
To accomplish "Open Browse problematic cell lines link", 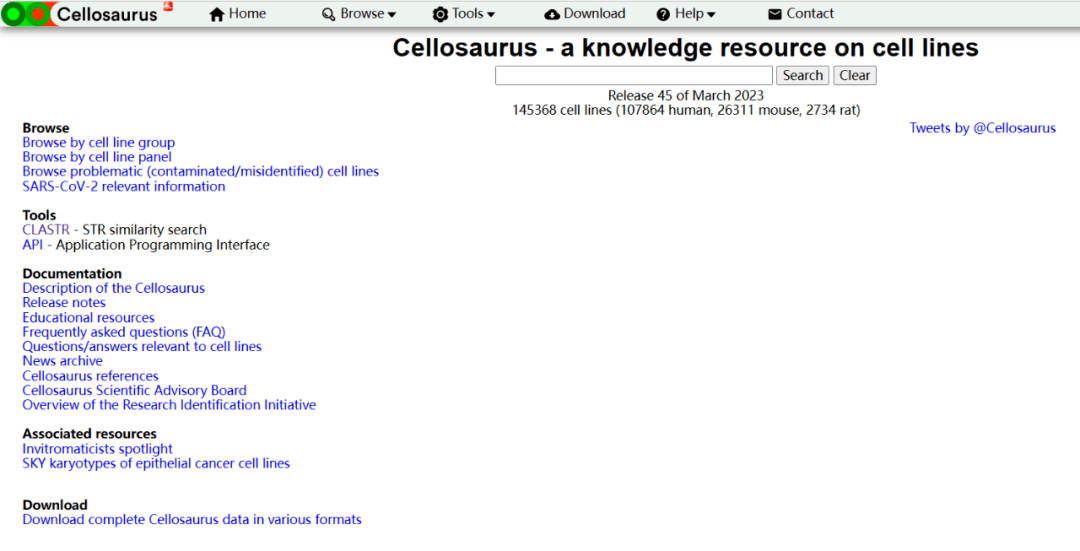I will [x=200, y=171].
